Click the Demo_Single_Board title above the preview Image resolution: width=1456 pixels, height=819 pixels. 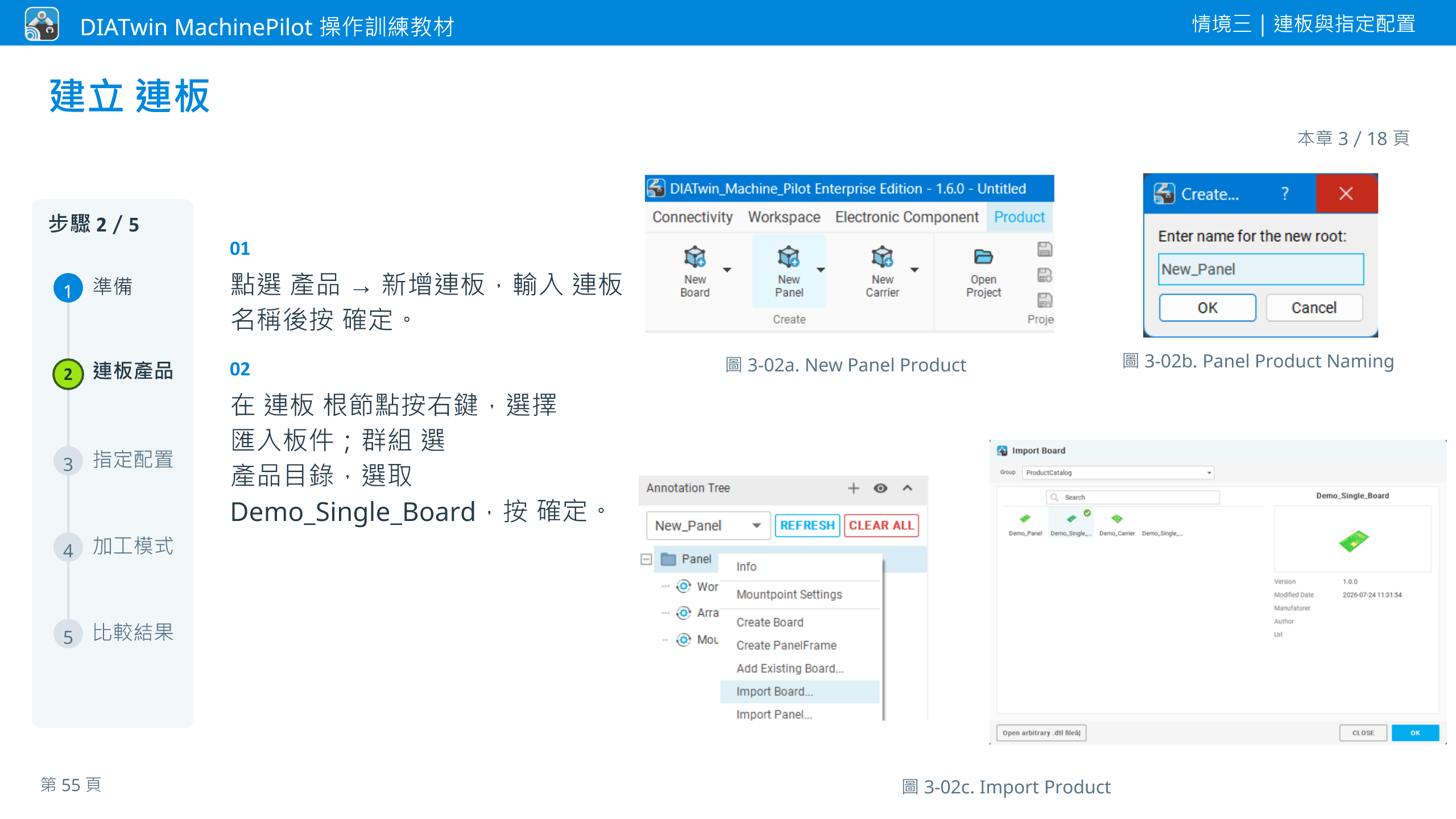click(x=1352, y=495)
